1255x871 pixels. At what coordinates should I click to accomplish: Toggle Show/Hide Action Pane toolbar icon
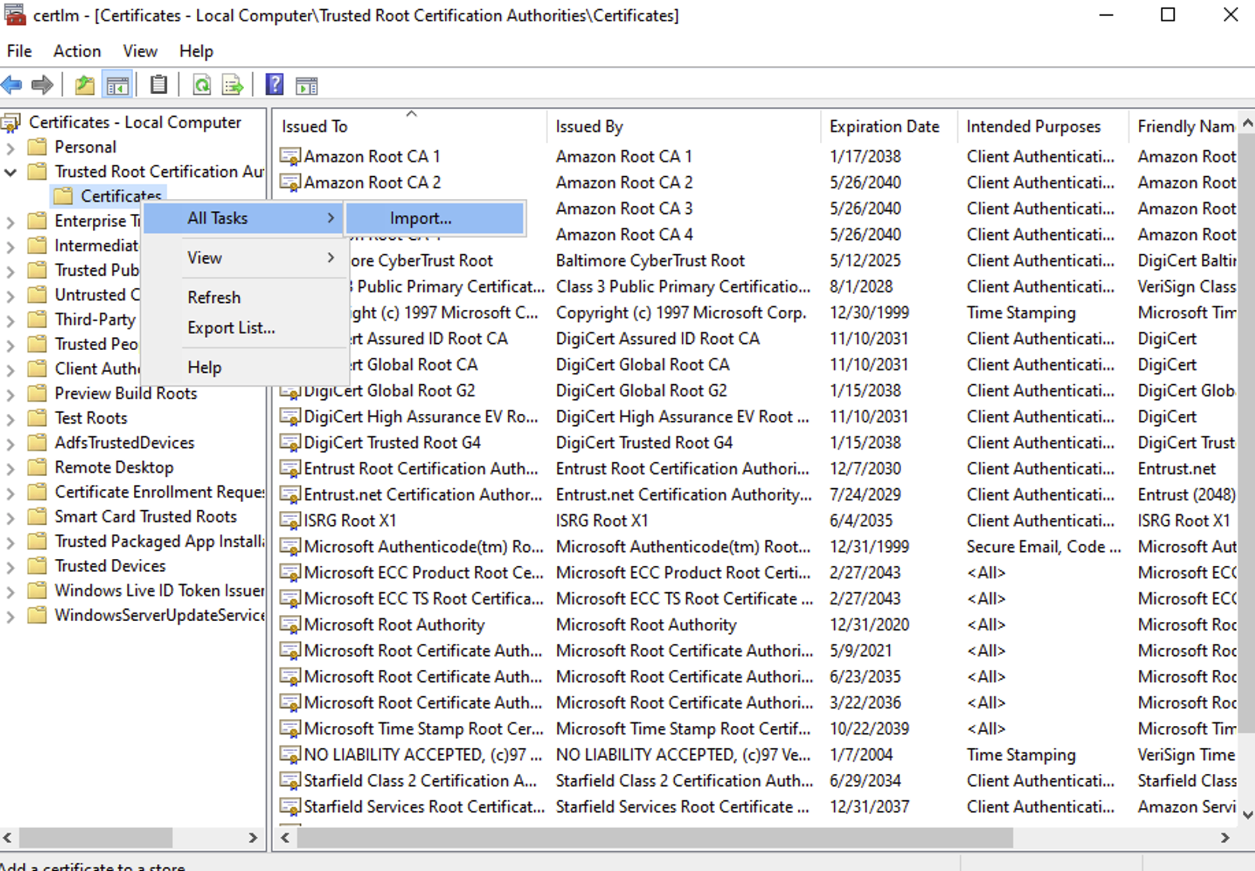307,86
